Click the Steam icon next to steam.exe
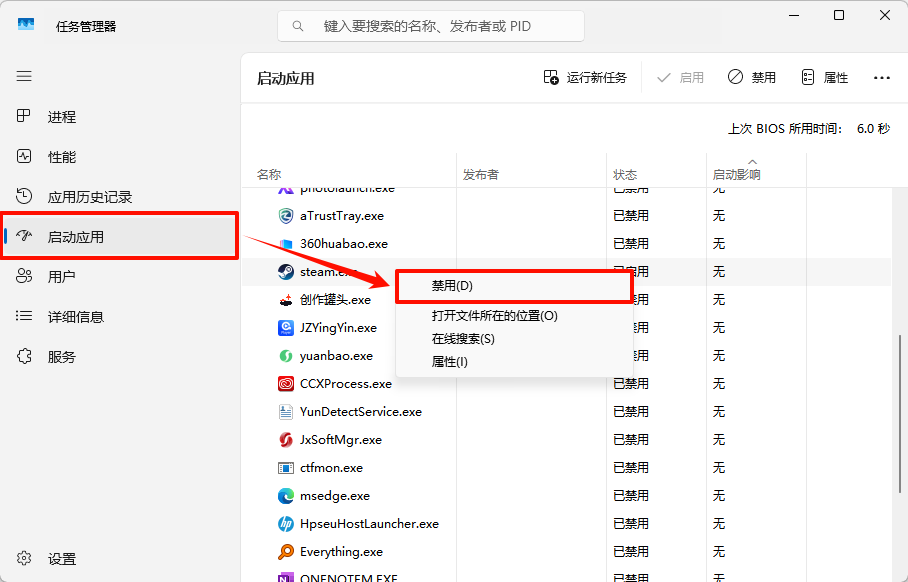This screenshot has width=908, height=582. [x=287, y=271]
